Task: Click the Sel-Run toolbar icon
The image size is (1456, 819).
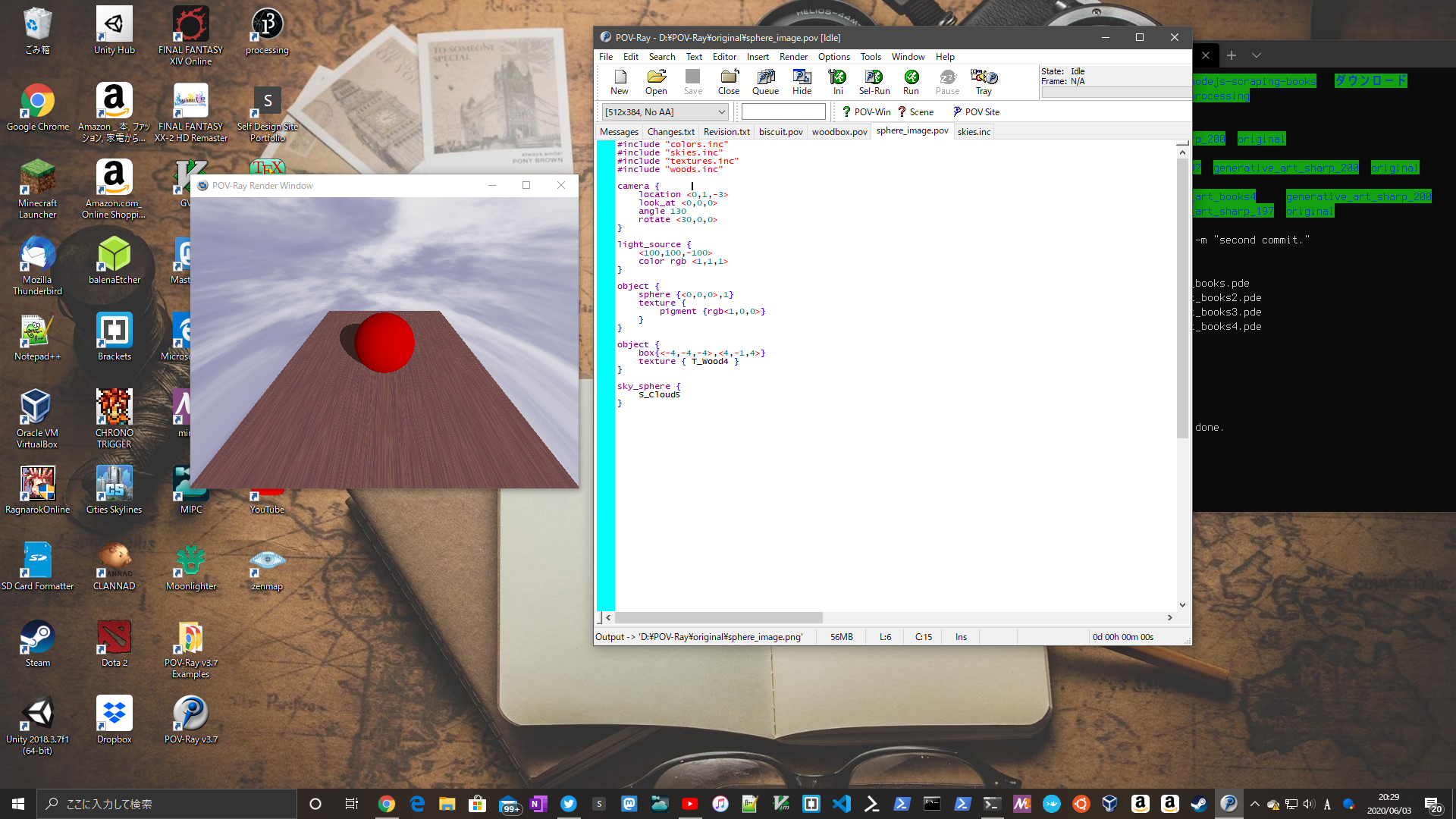Action: tap(874, 82)
